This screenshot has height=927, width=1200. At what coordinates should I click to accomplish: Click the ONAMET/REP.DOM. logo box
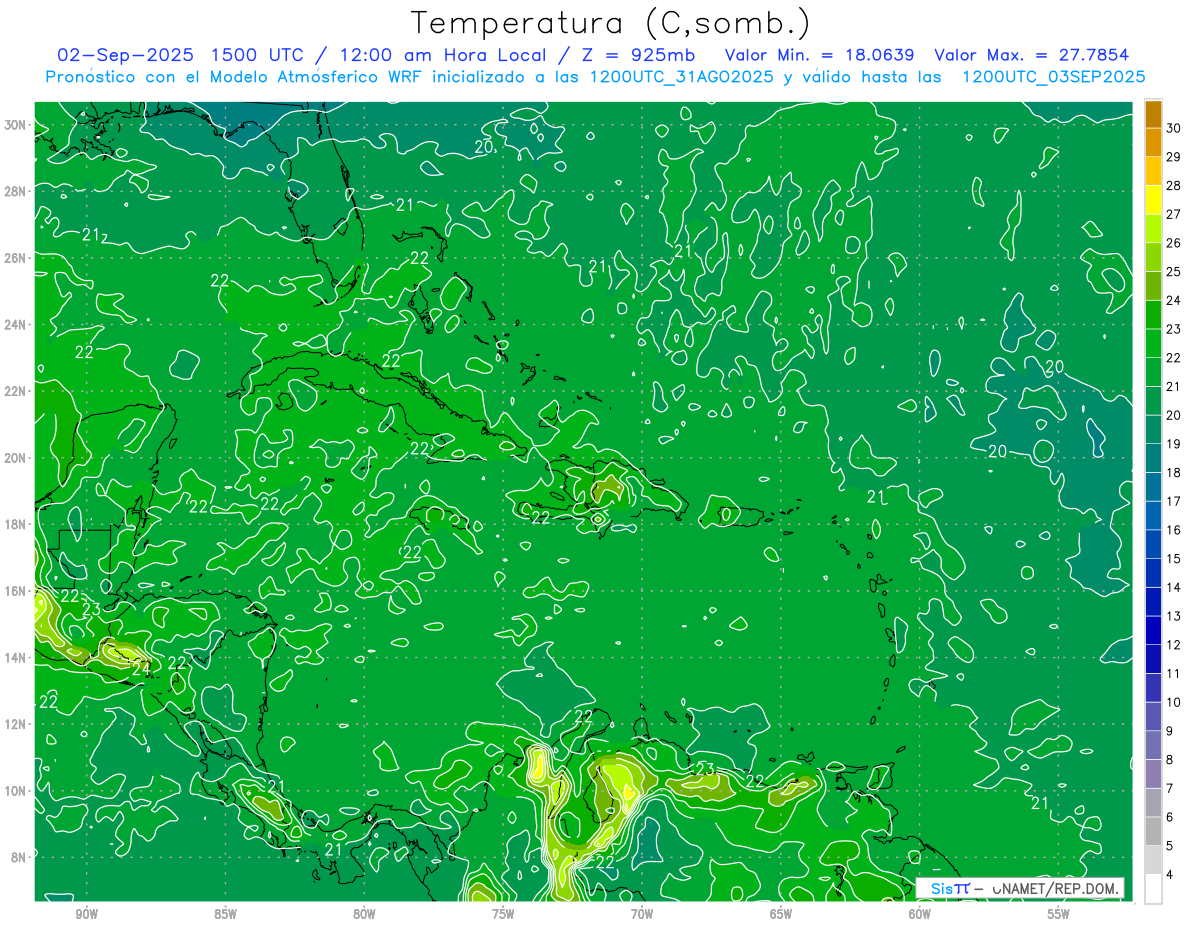click(x=1021, y=888)
